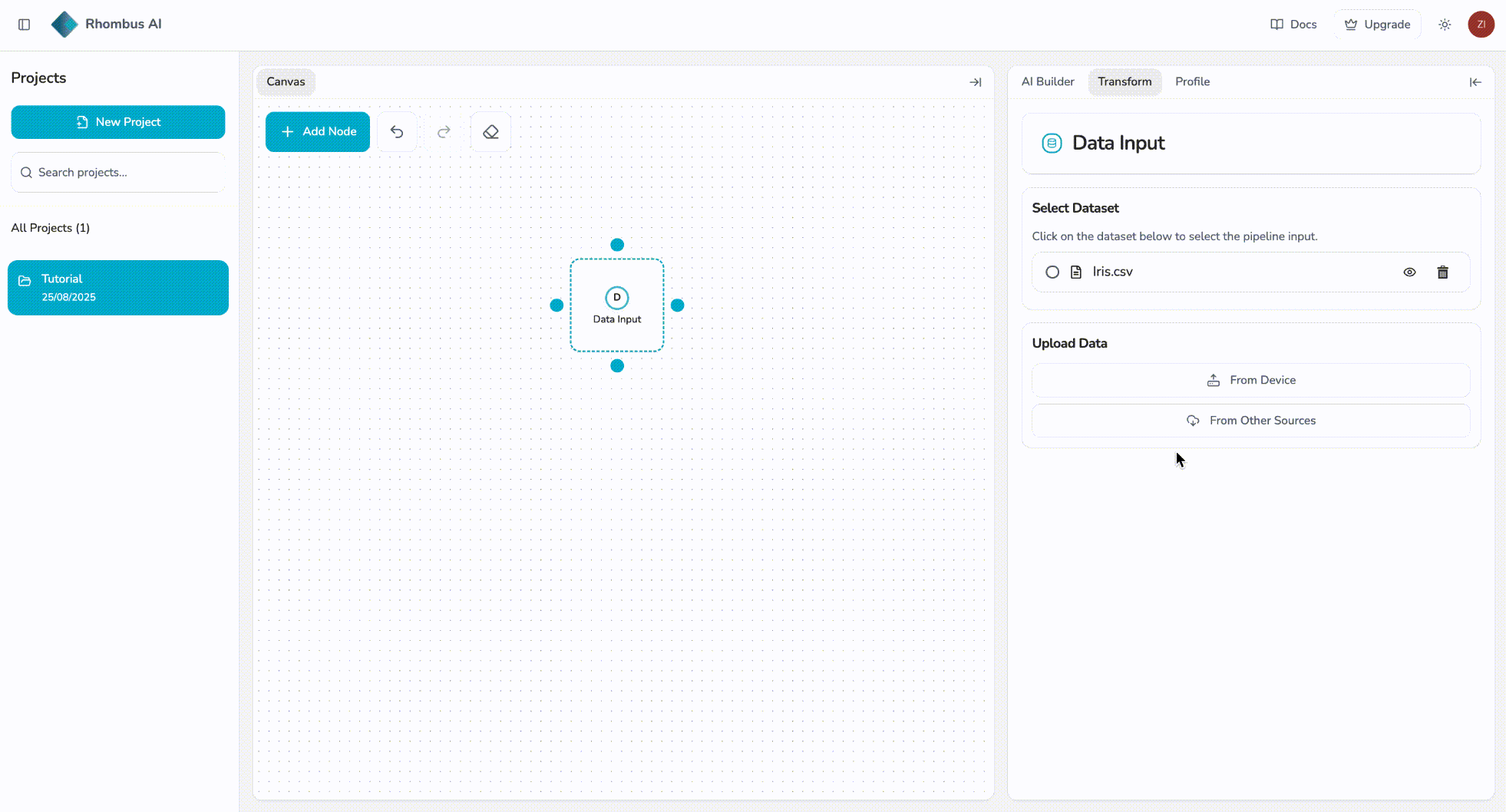Collapse the Canvas panel with arrow icon
Screen dimensions: 1506x812
(976, 82)
